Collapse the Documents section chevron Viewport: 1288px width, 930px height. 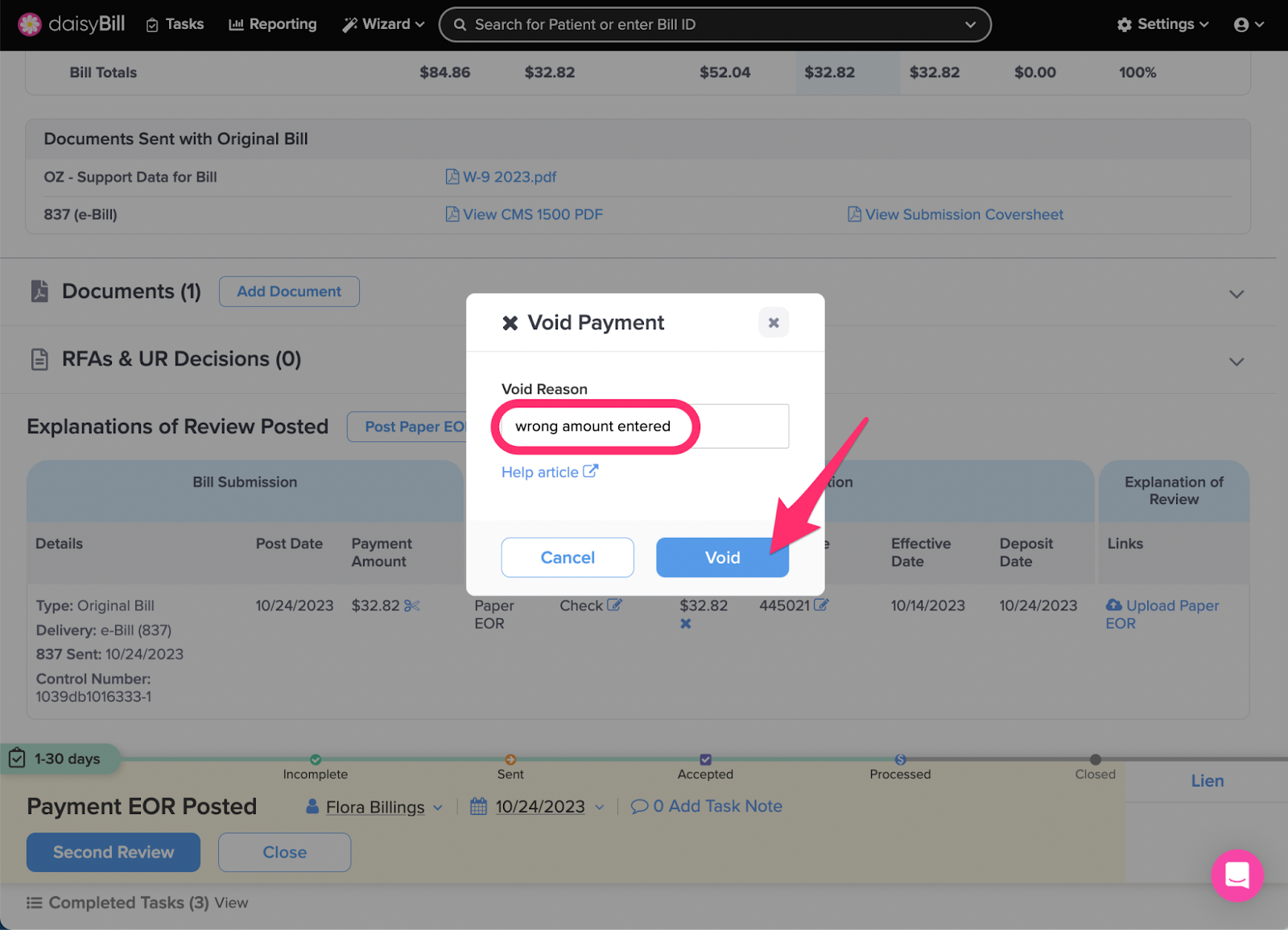1236,294
